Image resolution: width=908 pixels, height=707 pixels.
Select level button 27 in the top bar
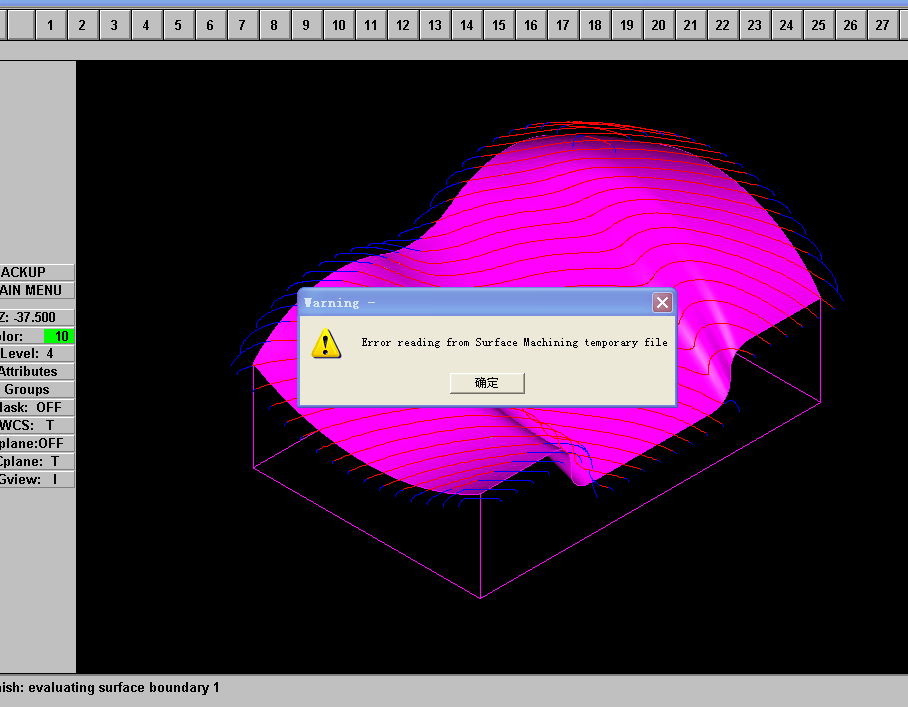pyautogui.click(x=883, y=25)
